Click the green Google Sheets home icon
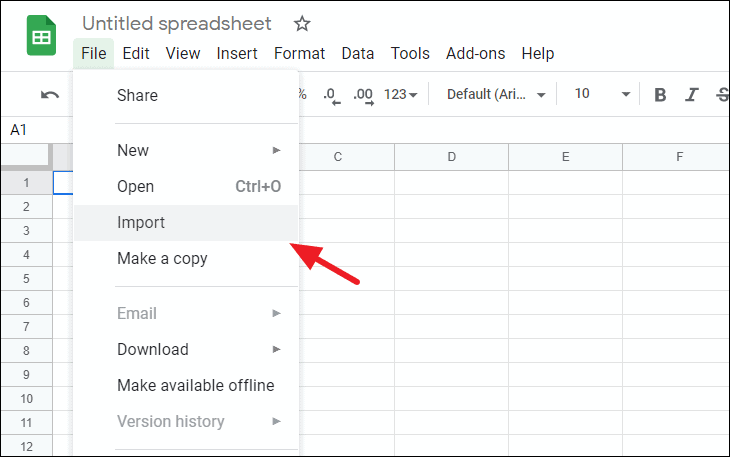The width and height of the screenshot is (730, 457). [42, 39]
